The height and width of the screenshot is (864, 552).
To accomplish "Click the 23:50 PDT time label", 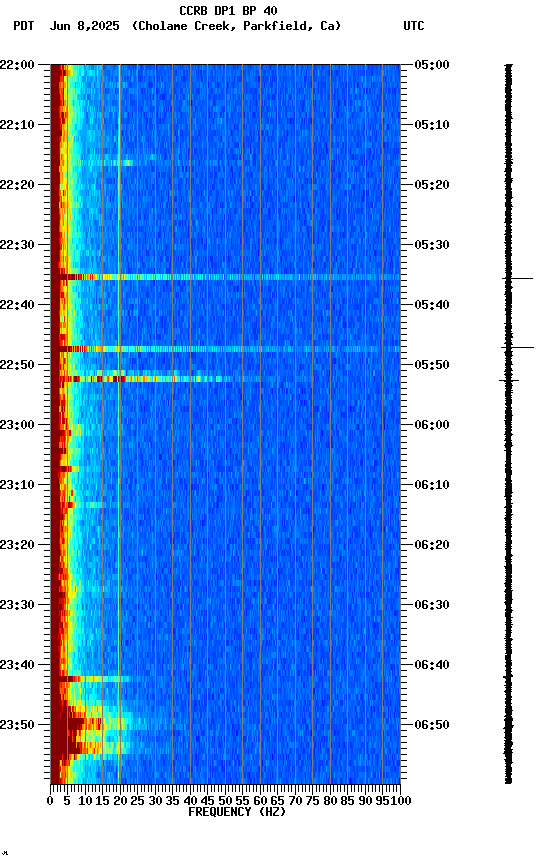I will pyautogui.click(x=17, y=725).
